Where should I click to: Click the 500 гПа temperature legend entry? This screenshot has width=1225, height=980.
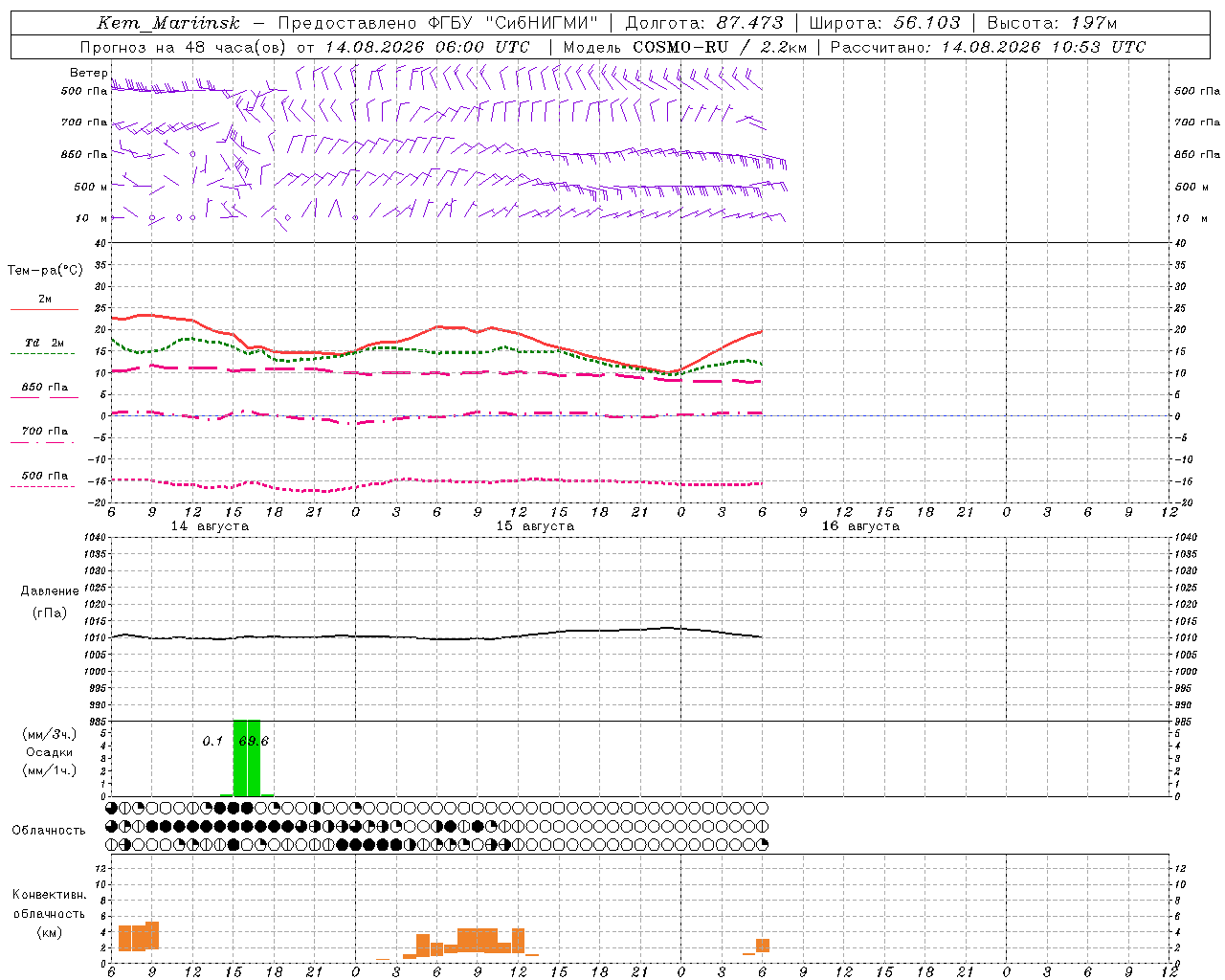pos(43,479)
